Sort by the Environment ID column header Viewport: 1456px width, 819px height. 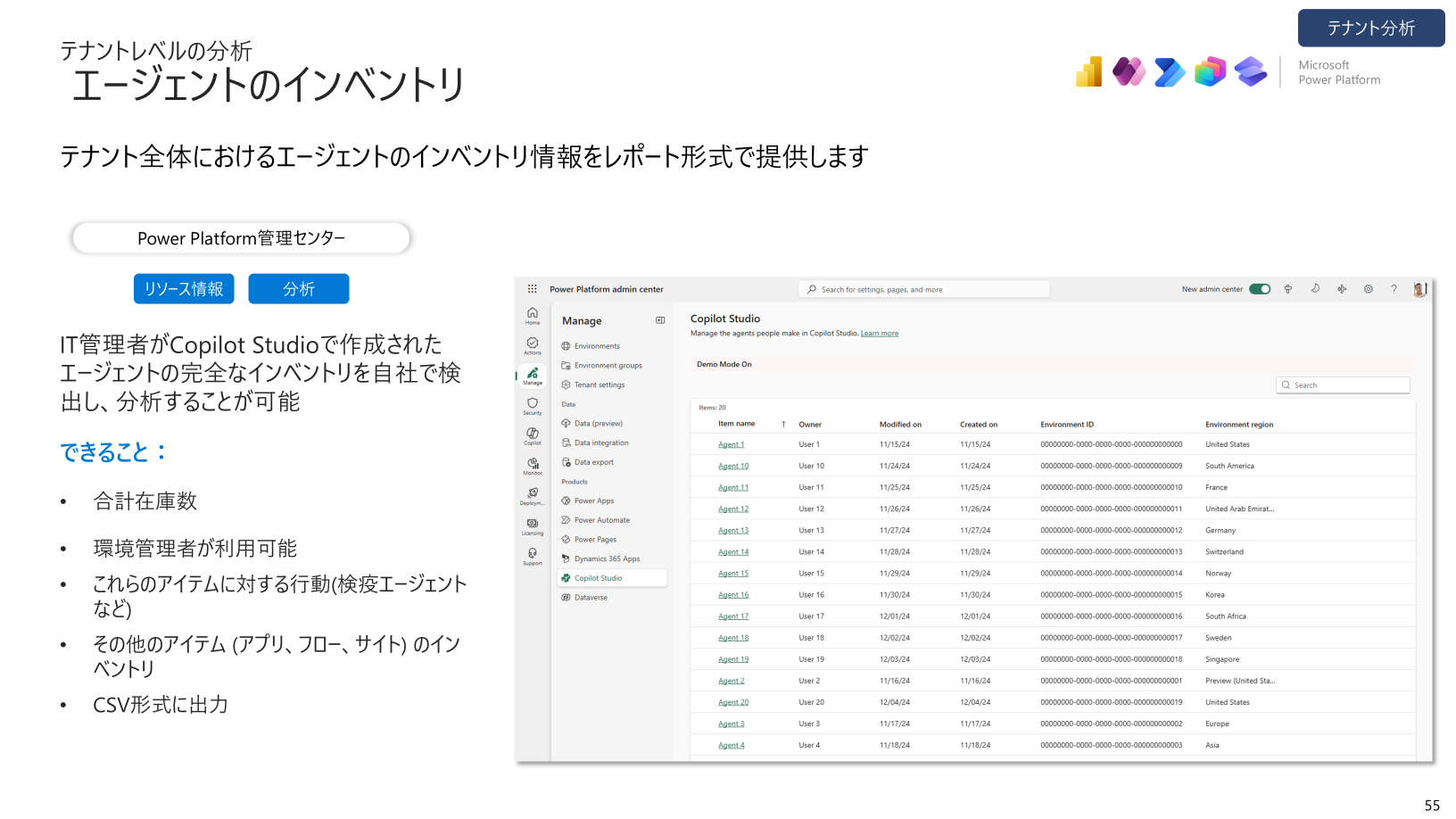[x=1067, y=425]
